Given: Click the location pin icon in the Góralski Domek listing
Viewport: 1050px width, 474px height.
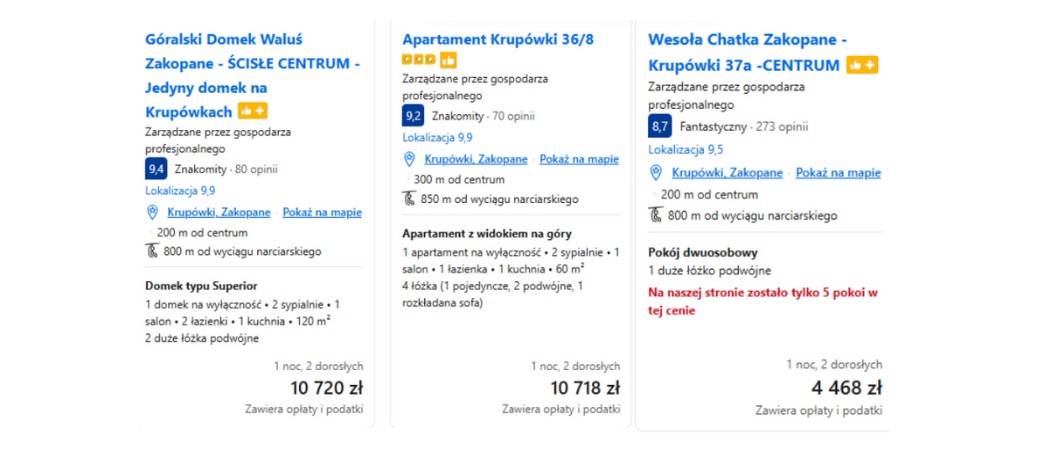Looking at the screenshot, I should pyautogui.click(x=153, y=212).
